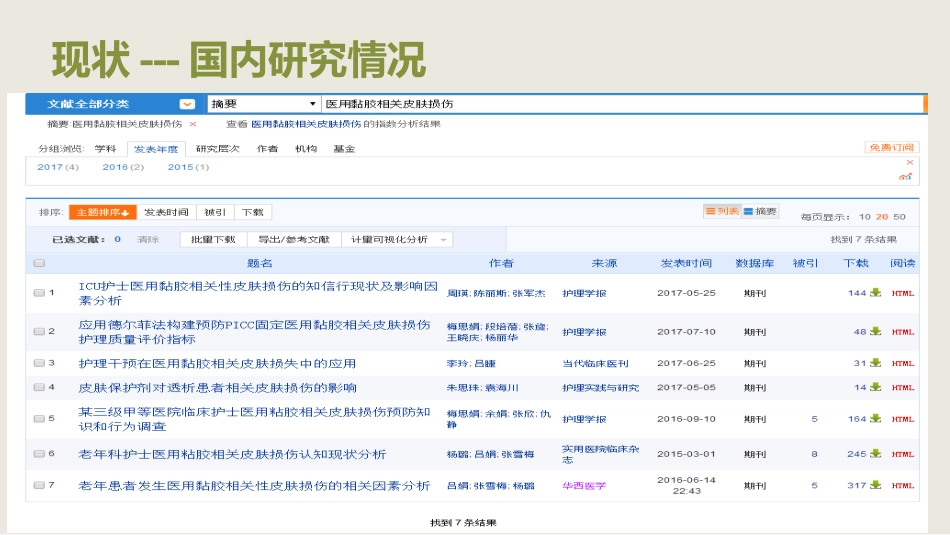The width and height of the screenshot is (950, 535).
Task: Filter results by year 2015
Action: pyautogui.click(x=188, y=167)
